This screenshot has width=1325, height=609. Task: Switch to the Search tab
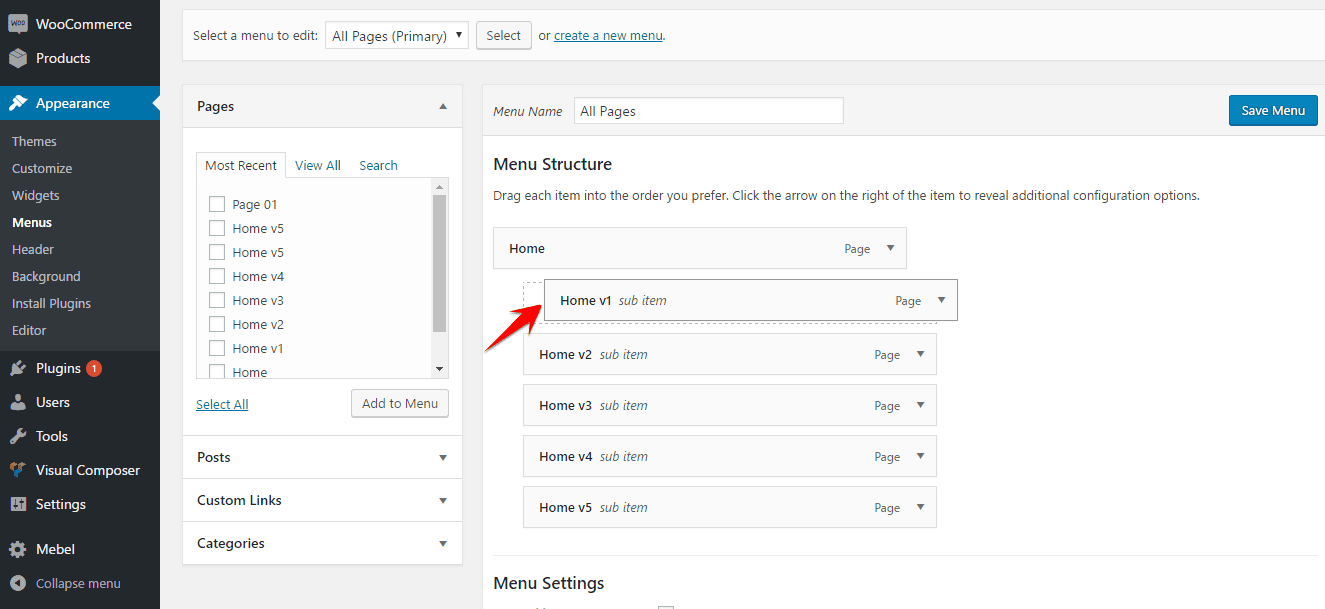378,164
